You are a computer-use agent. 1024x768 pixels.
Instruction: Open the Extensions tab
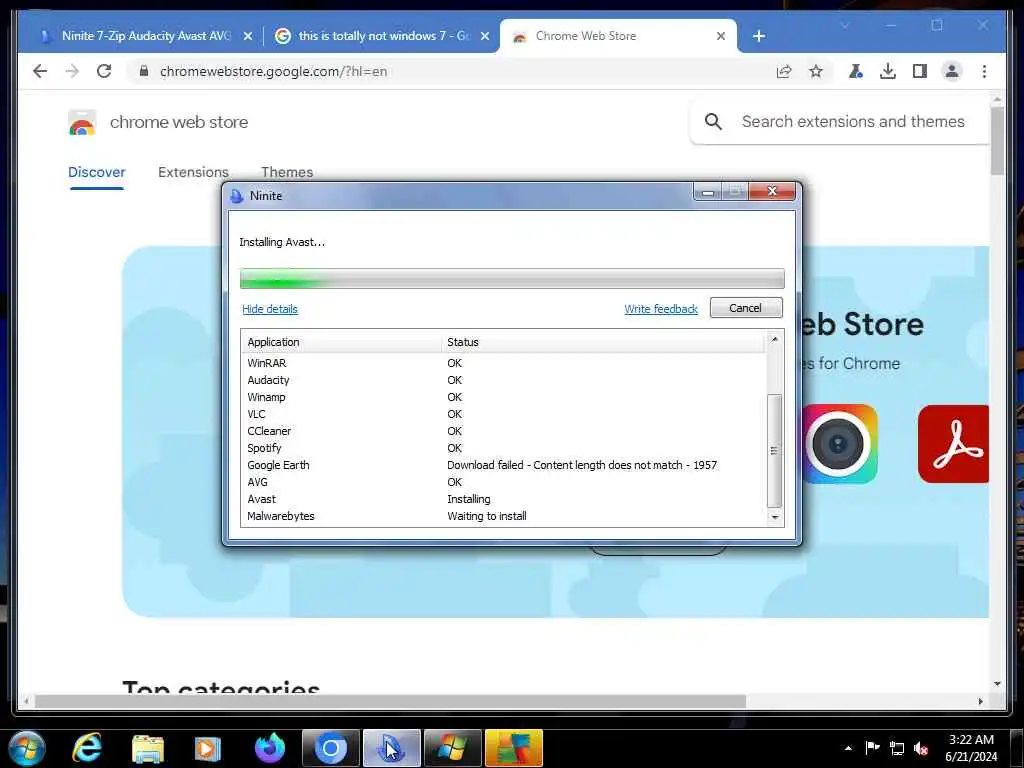coord(193,172)
